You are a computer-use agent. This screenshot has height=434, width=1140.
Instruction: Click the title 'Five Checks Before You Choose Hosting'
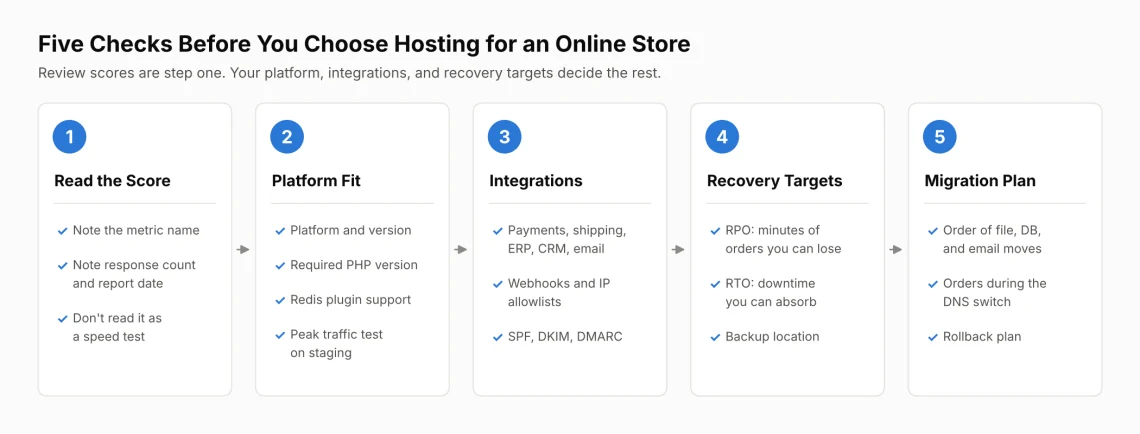click(x=364, y=44)
